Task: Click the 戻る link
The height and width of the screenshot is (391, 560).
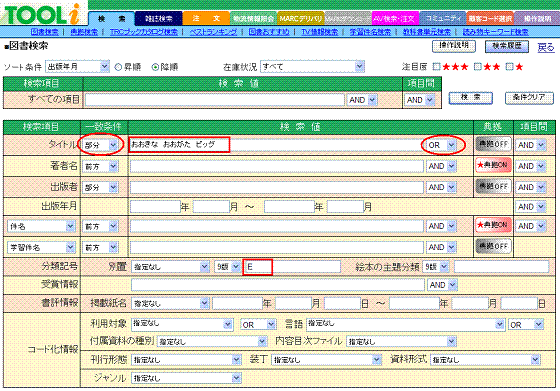Action: 546,47
